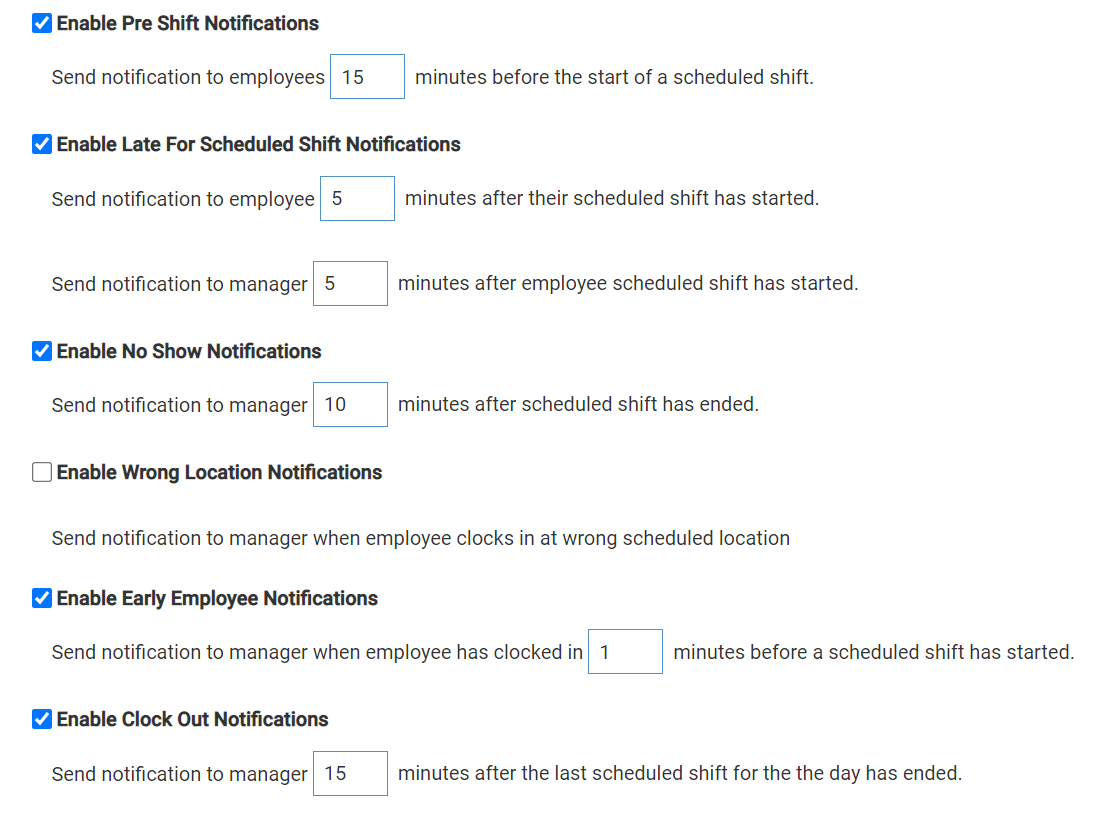This screenshot has width=1097, height=820.
Task: Uncheck the Enable Pre Shift Notifications checkbox
Action: [x=42, y=23]
